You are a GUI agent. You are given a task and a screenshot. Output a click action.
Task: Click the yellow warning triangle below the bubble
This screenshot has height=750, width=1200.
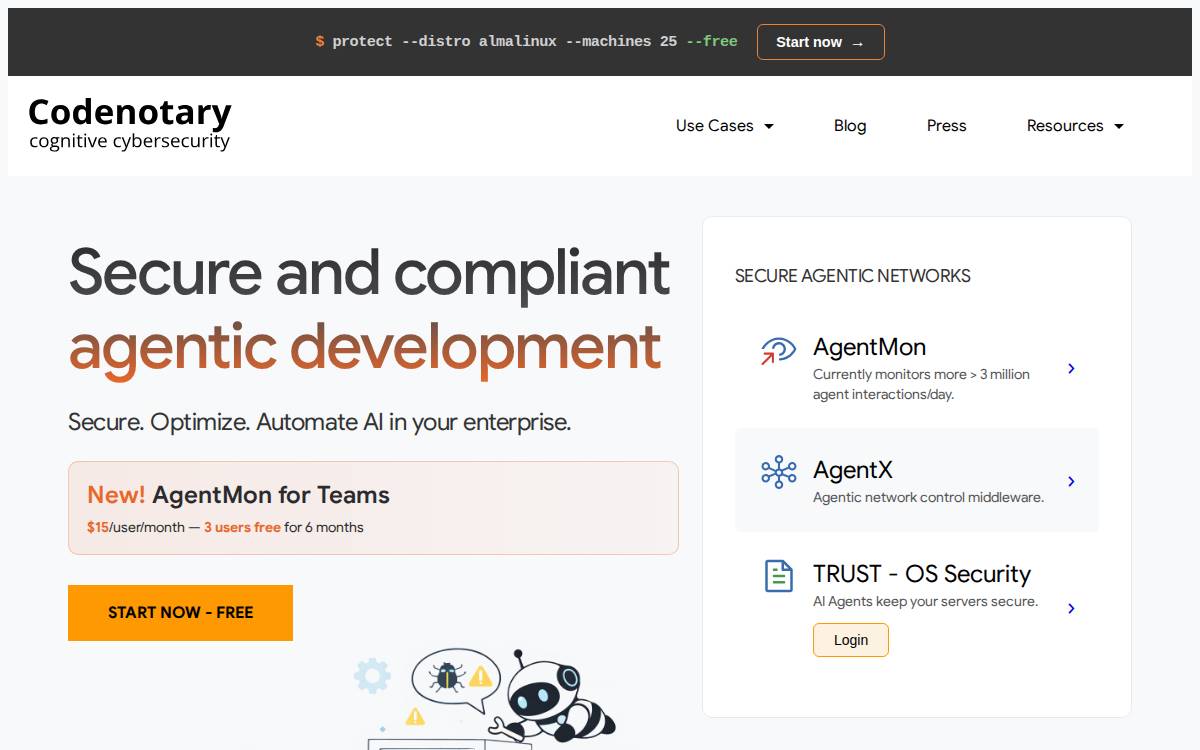click(x=415, y=717)
